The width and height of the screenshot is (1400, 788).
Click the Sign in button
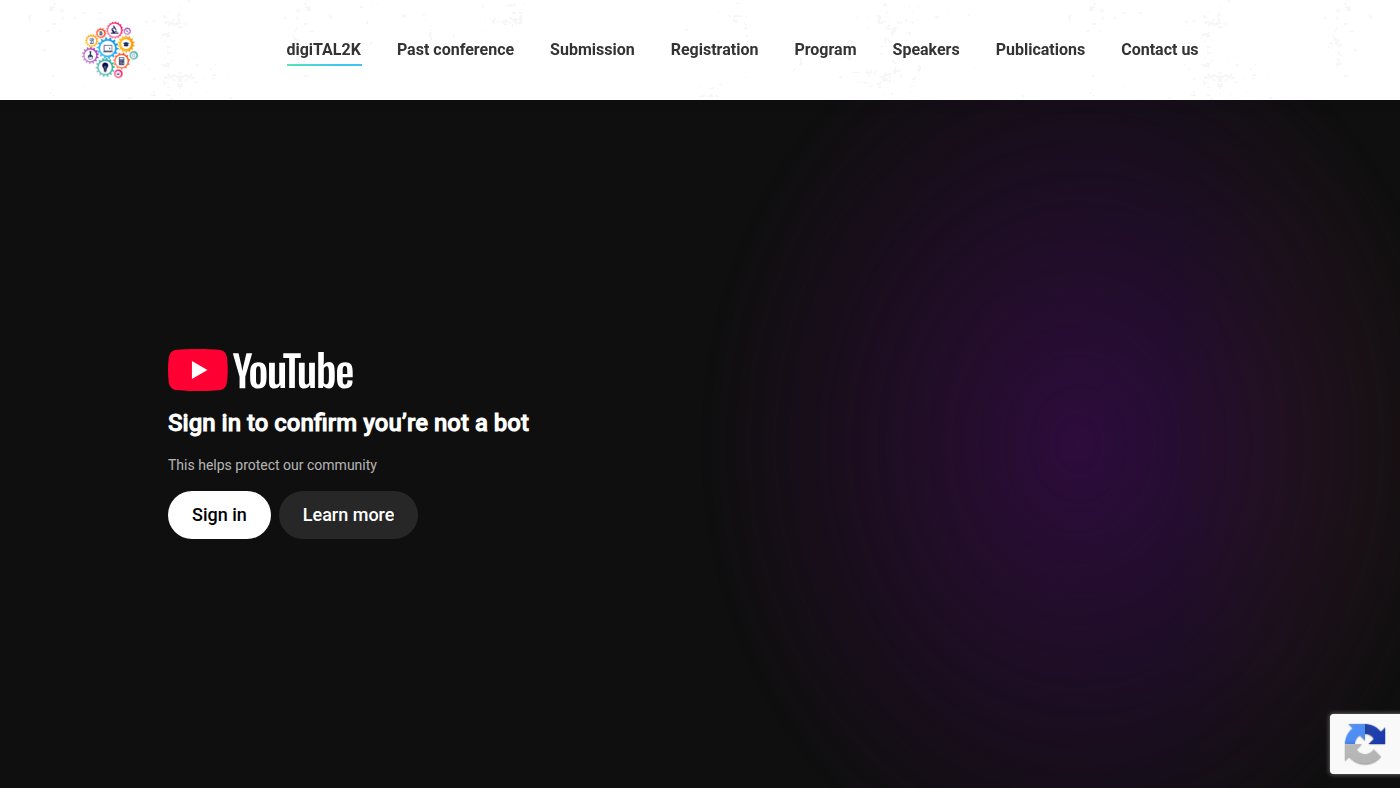[x=219, y=515]
